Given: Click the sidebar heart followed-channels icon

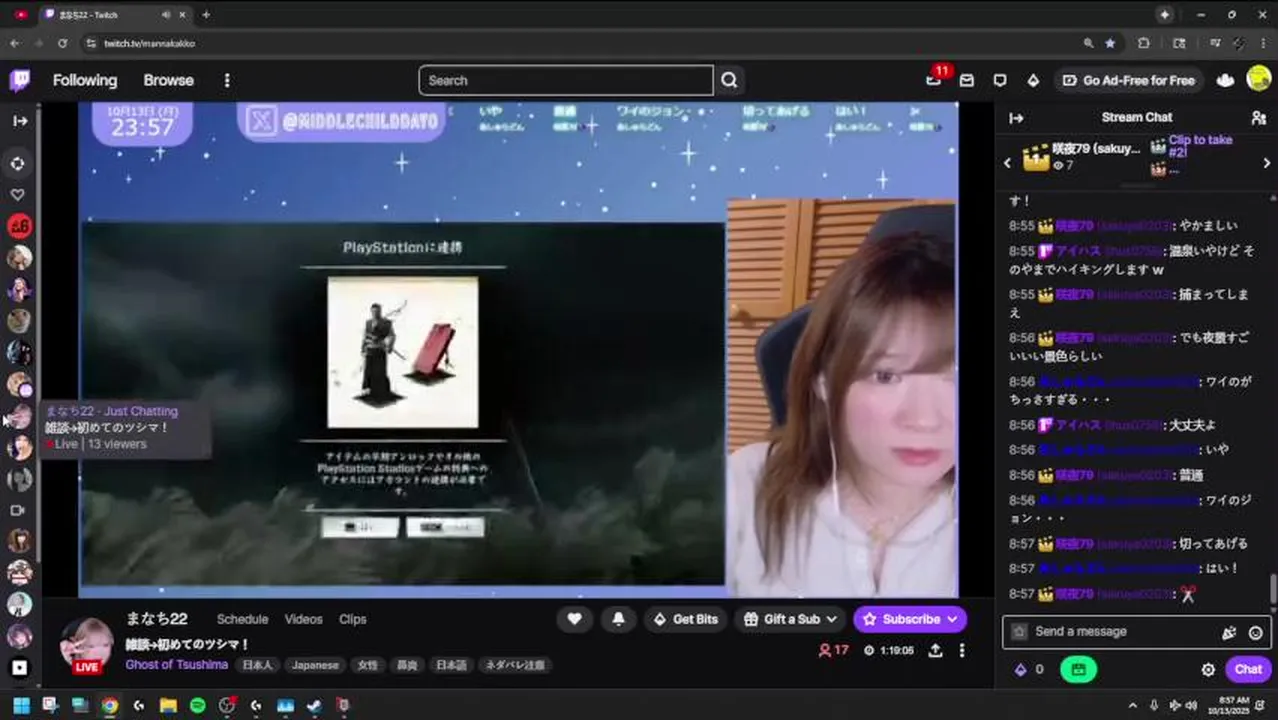Looking at the screenshot, I should pos(18,195).
